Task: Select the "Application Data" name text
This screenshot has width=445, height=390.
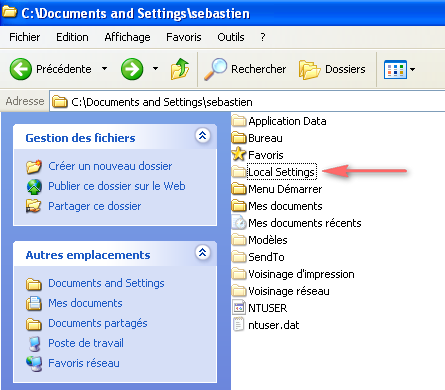Action: click(x=287, y=121)
